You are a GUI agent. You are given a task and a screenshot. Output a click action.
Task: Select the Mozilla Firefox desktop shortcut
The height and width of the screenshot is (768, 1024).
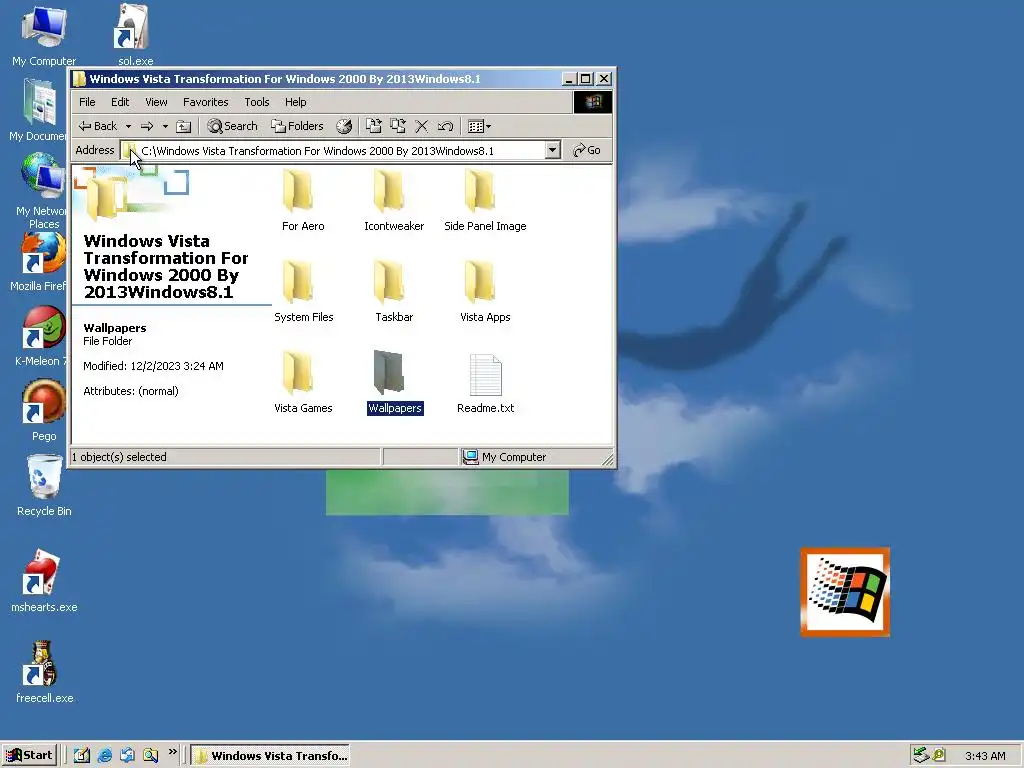(39, 261)
